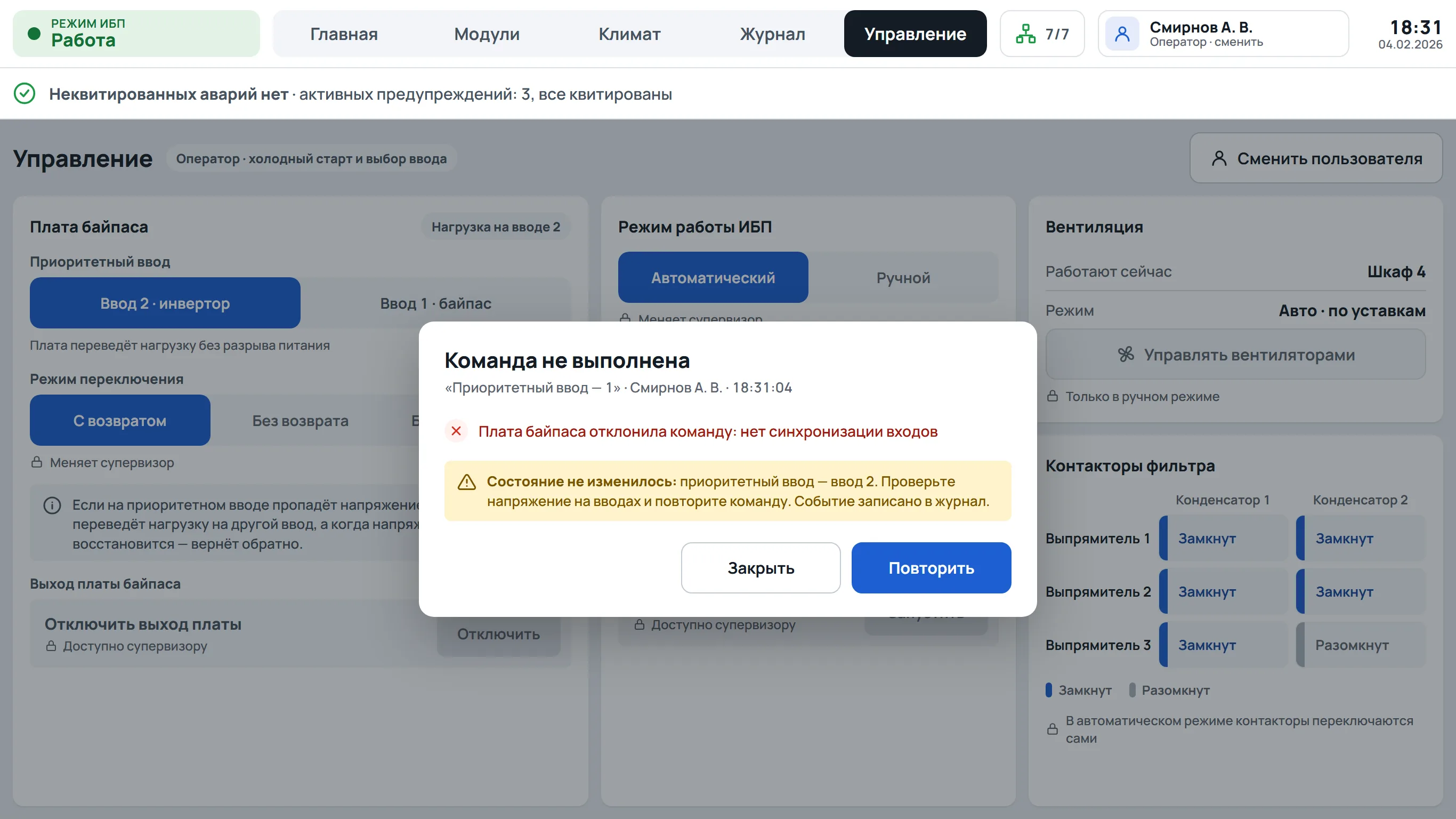Viewport: 1456px width, 819px height.
Task: Click the lock icon next to Только в ручном режиме
Action: pos(1053,396)
